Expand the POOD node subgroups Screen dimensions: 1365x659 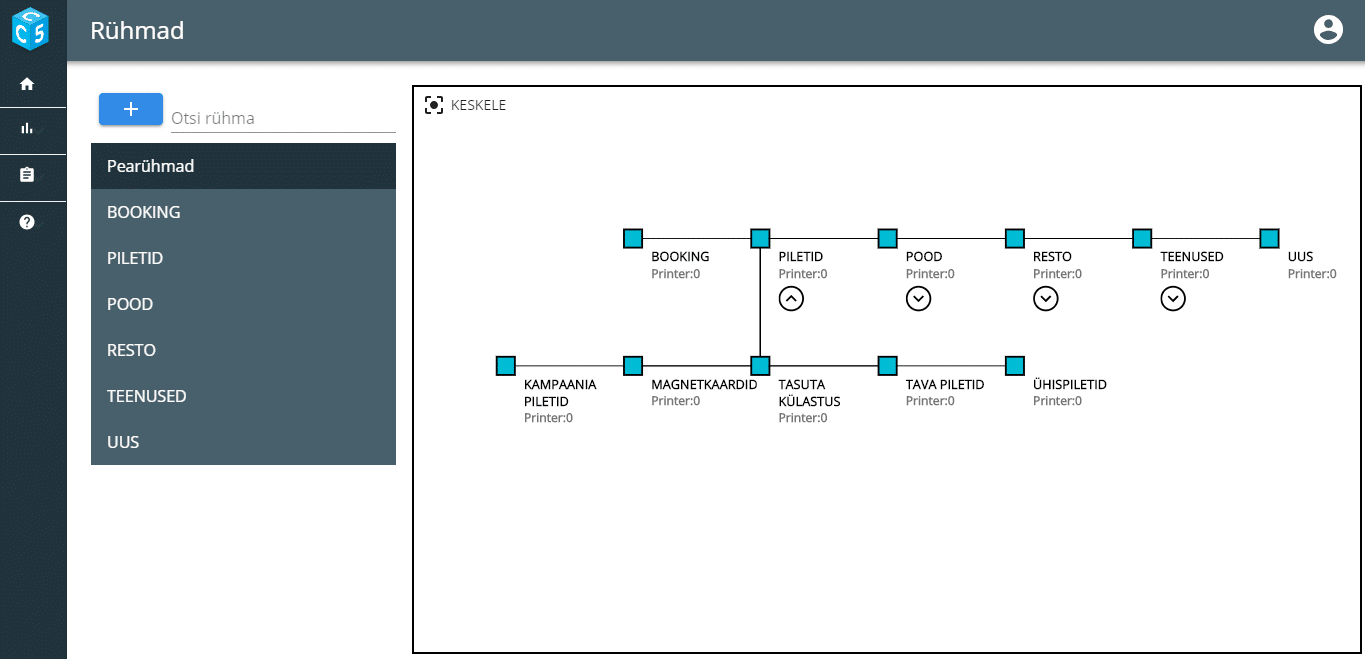click(x=918, y=298)
